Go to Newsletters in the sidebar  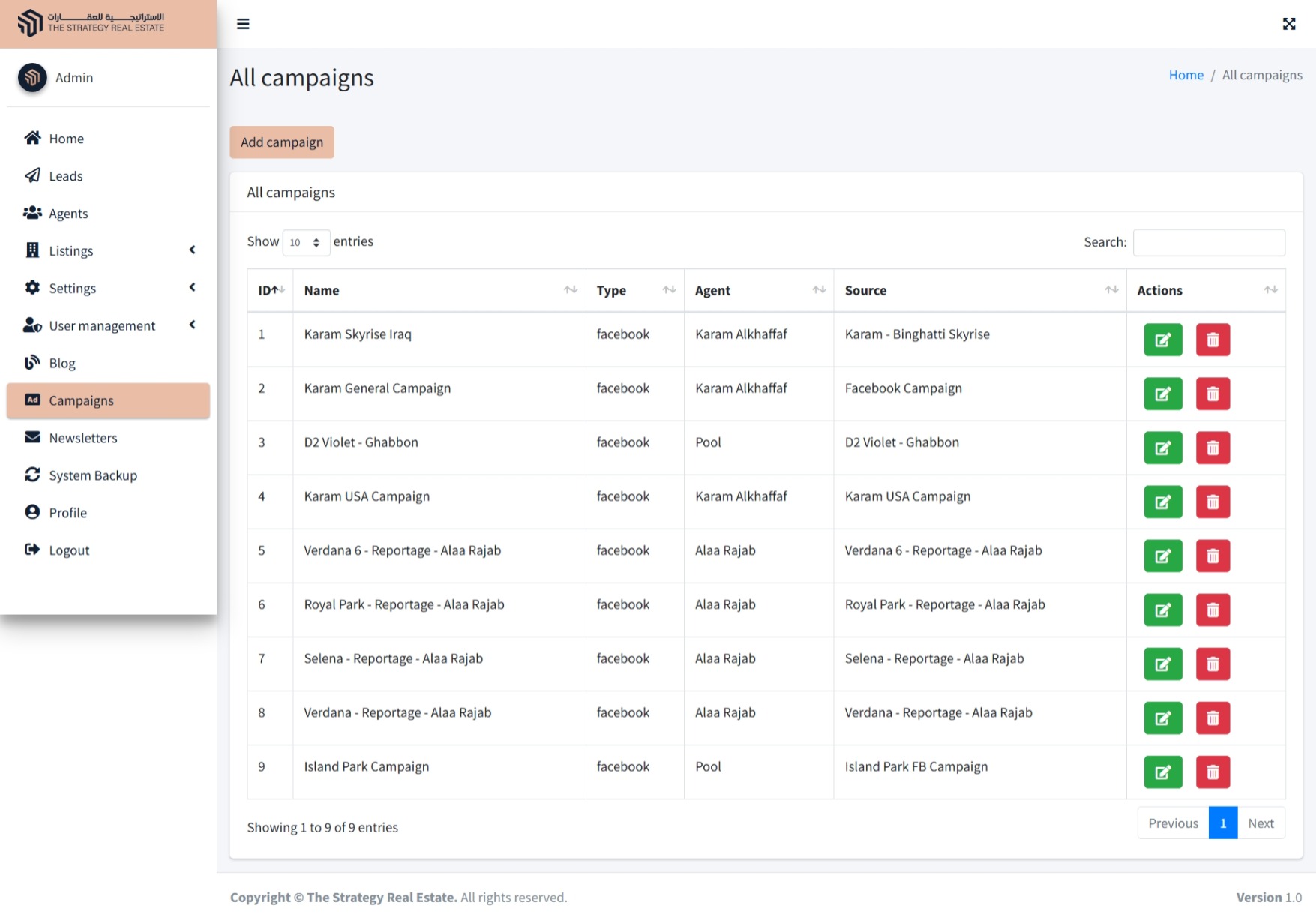click(83, 438)
